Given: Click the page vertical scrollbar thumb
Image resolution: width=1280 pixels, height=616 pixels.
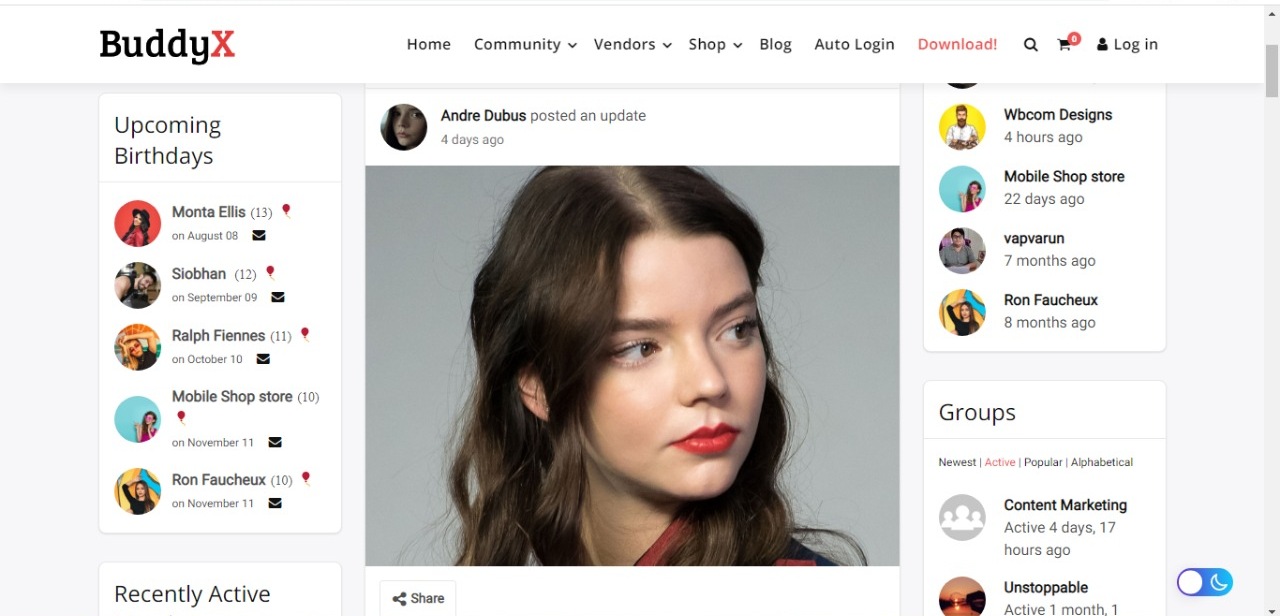Looking at the screenshot, I should [1272, 70].
